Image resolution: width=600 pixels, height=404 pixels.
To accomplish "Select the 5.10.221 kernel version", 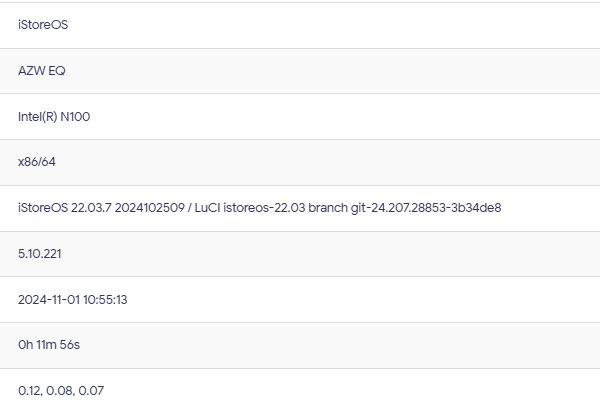I will click(40, 254).
